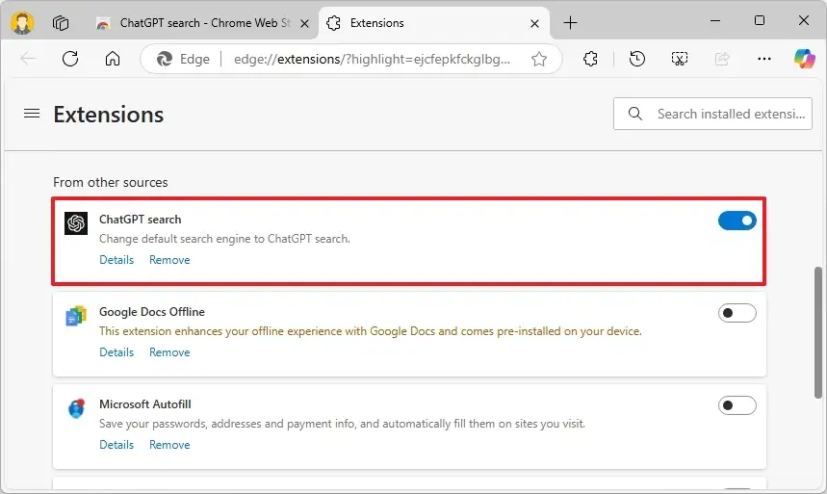Expand the Extensions hamburger menu

(32, 113)
